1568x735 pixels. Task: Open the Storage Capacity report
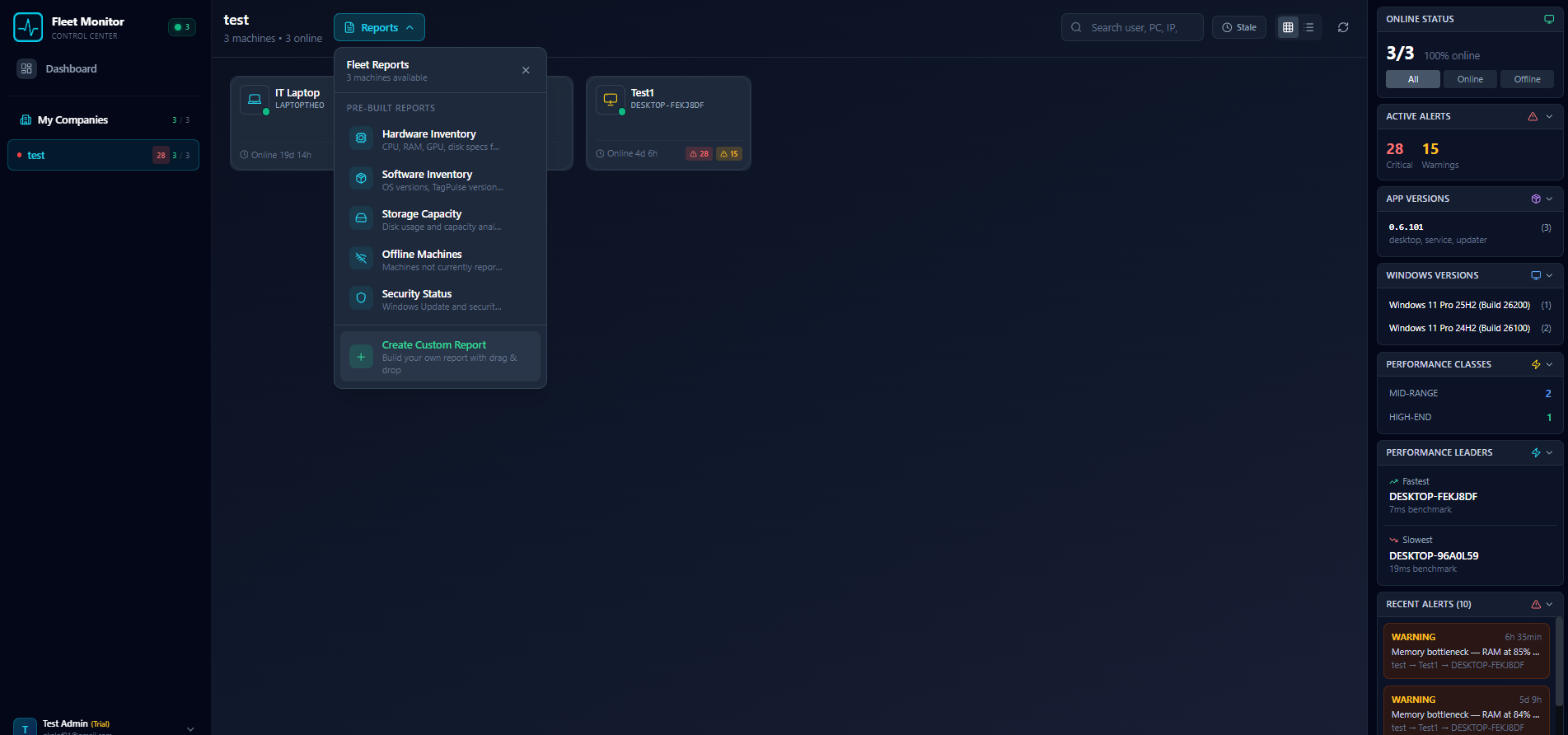(440, 219)
